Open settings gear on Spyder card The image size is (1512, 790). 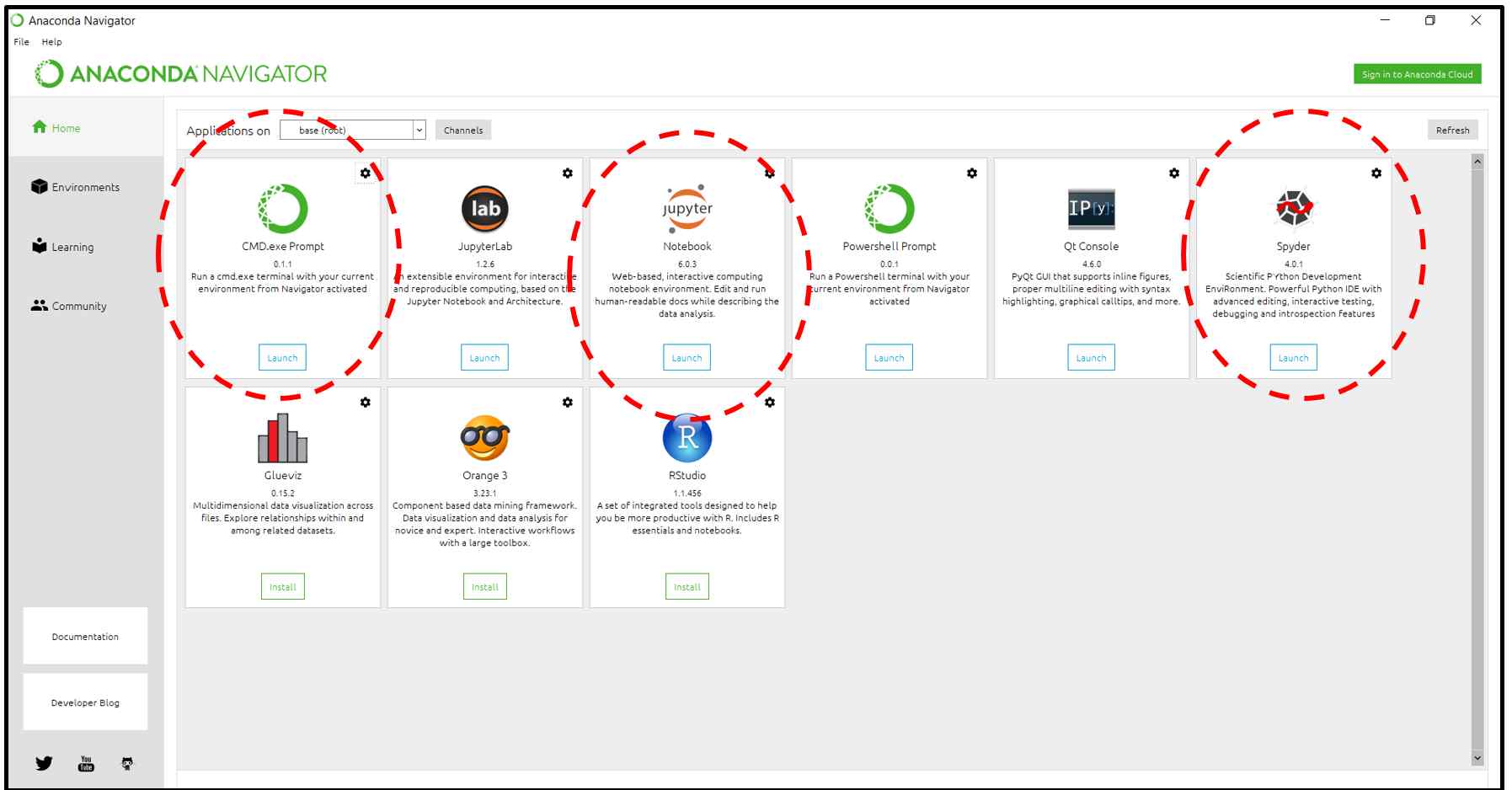click(x=1376, y=173)
